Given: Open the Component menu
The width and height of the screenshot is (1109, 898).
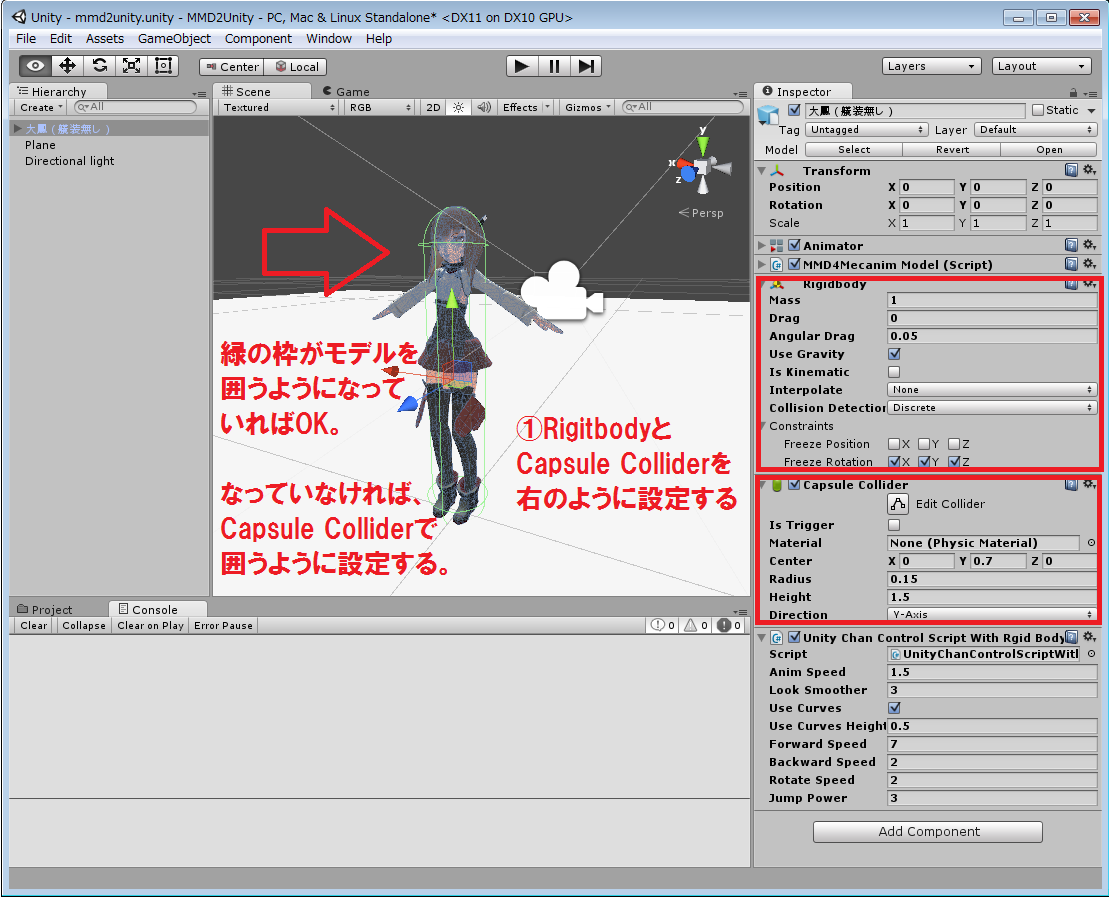Looking at the screenshot, I should point(258,39).
